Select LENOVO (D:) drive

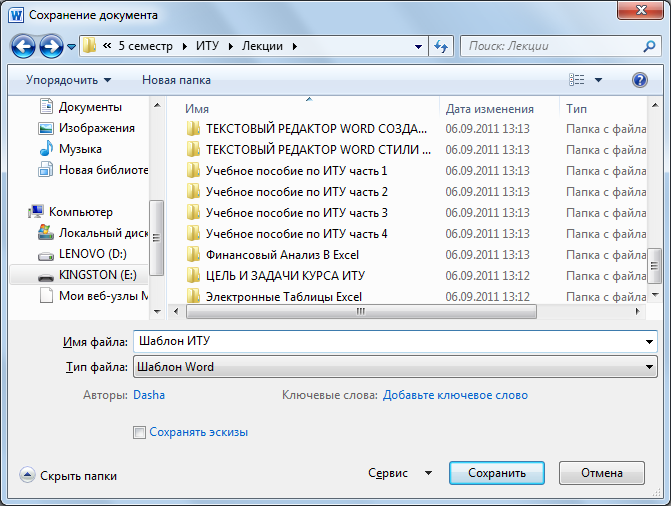click(x=82, y=253)
